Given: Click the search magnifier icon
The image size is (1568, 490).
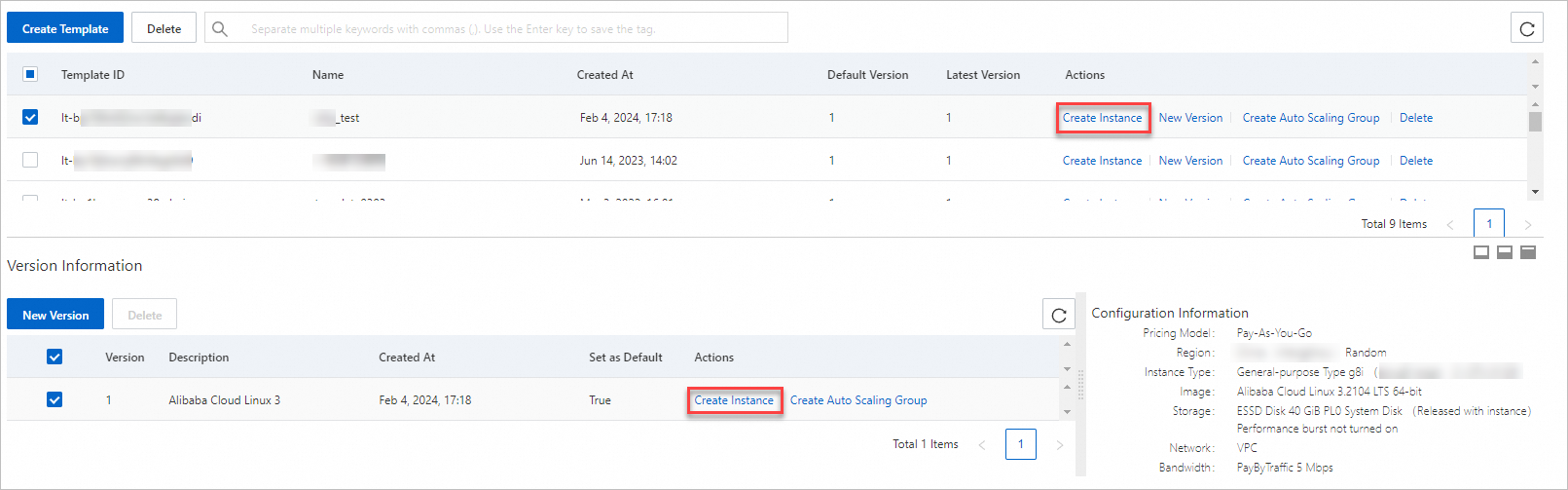Looking at the screenshot, I should (x=220, y=28).
